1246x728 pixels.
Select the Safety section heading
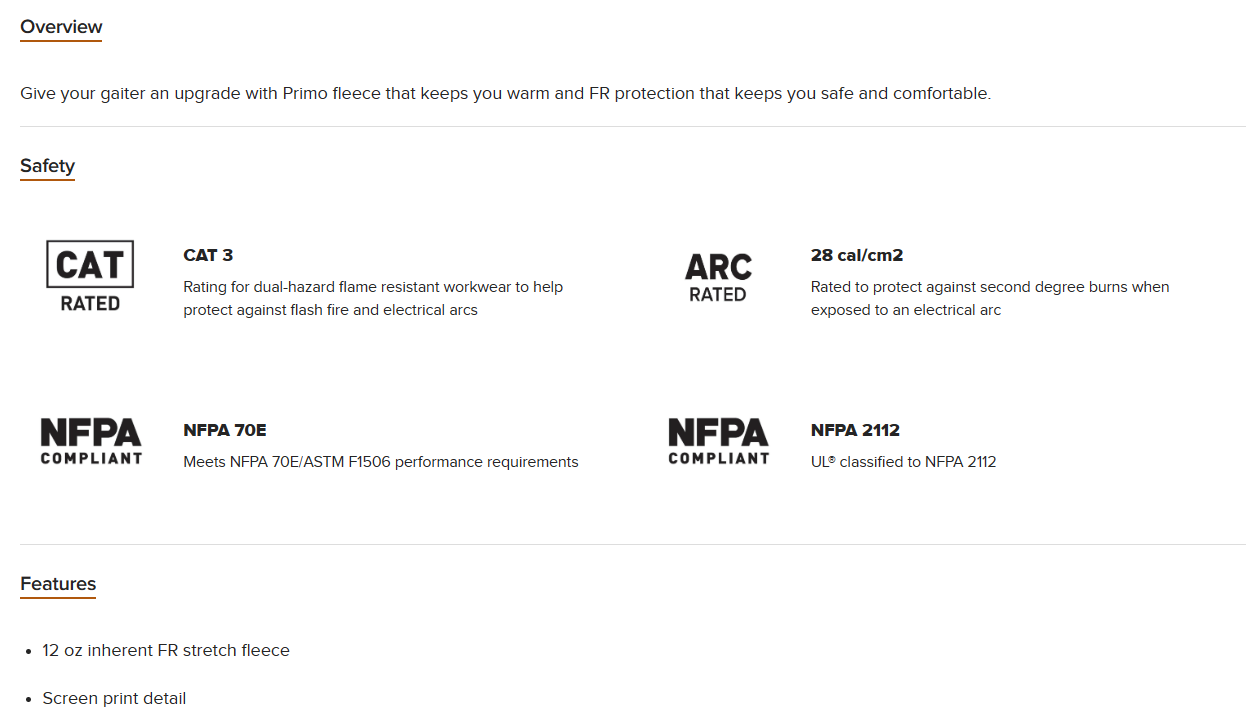pos(47,166)
